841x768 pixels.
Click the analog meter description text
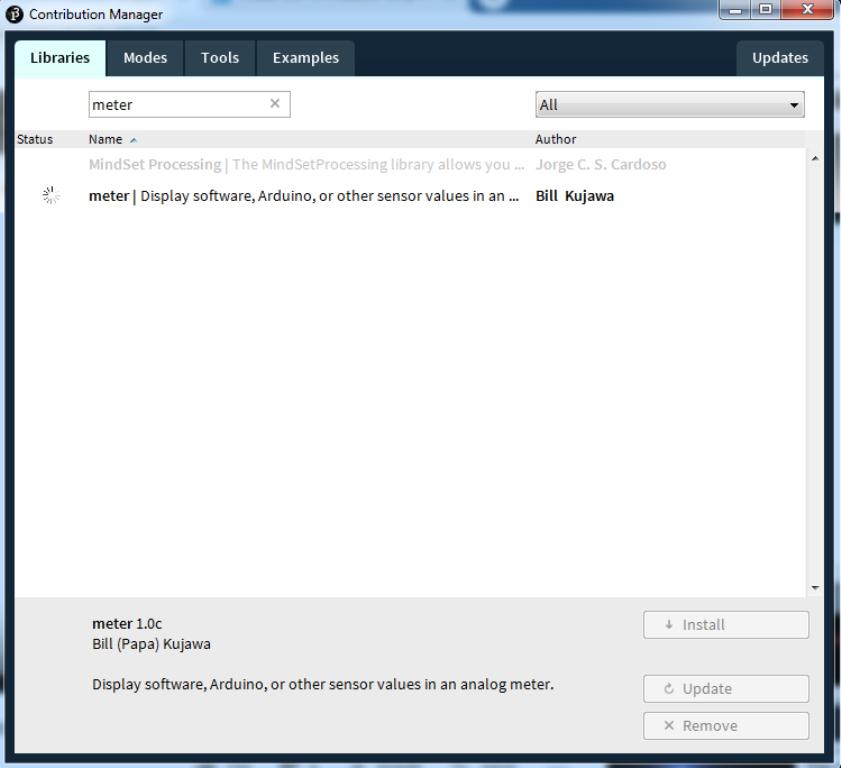[323, 684]
